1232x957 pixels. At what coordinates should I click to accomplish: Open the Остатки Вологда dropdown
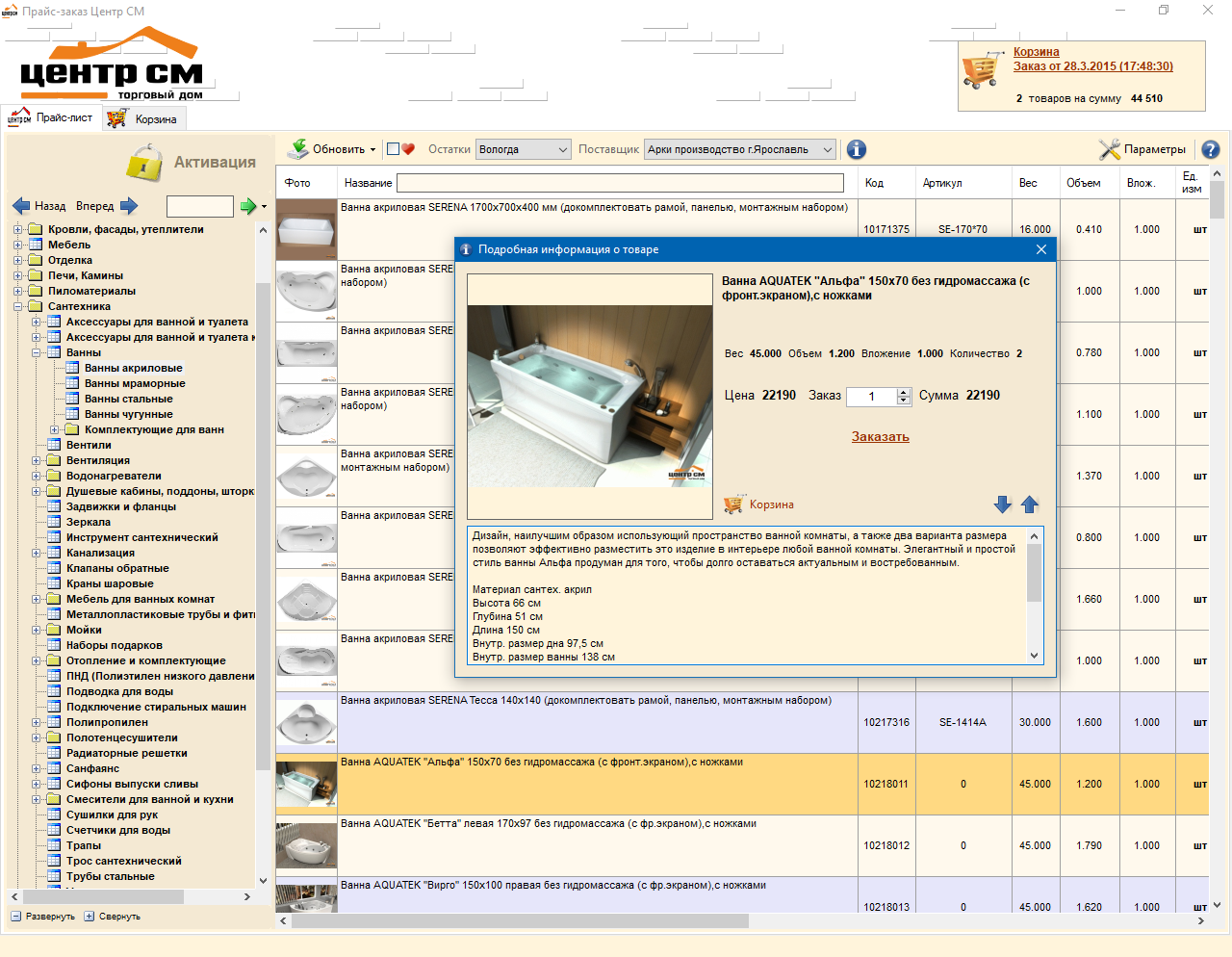click(524, 149)
